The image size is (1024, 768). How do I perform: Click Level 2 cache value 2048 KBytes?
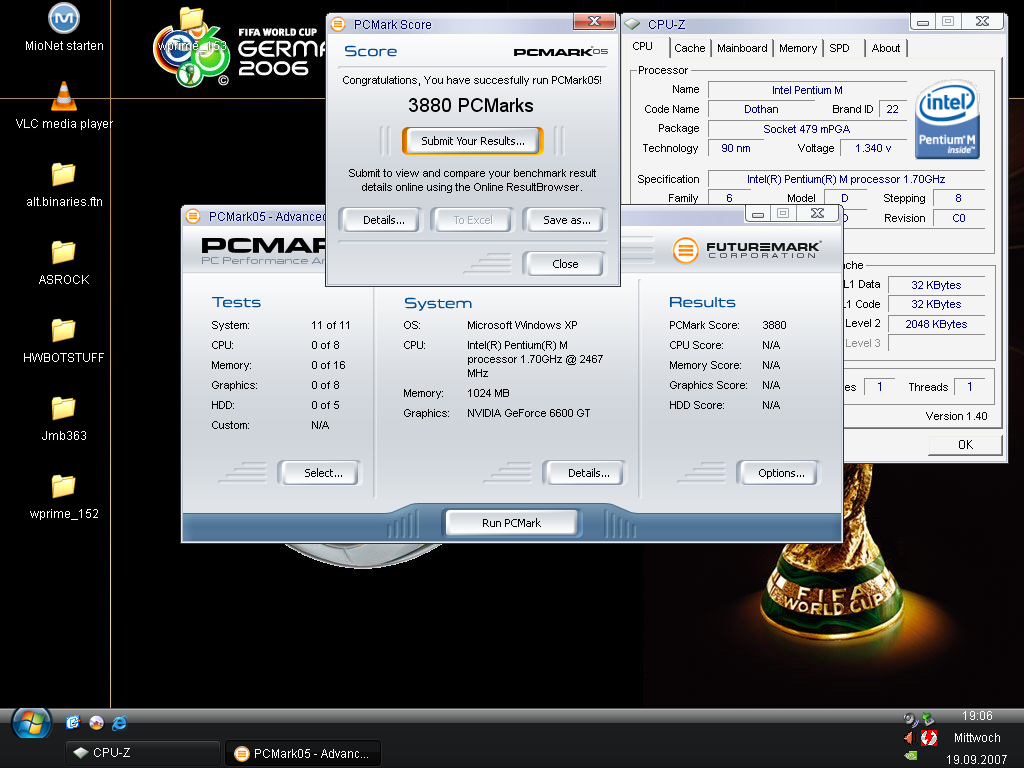coord(936,324)
